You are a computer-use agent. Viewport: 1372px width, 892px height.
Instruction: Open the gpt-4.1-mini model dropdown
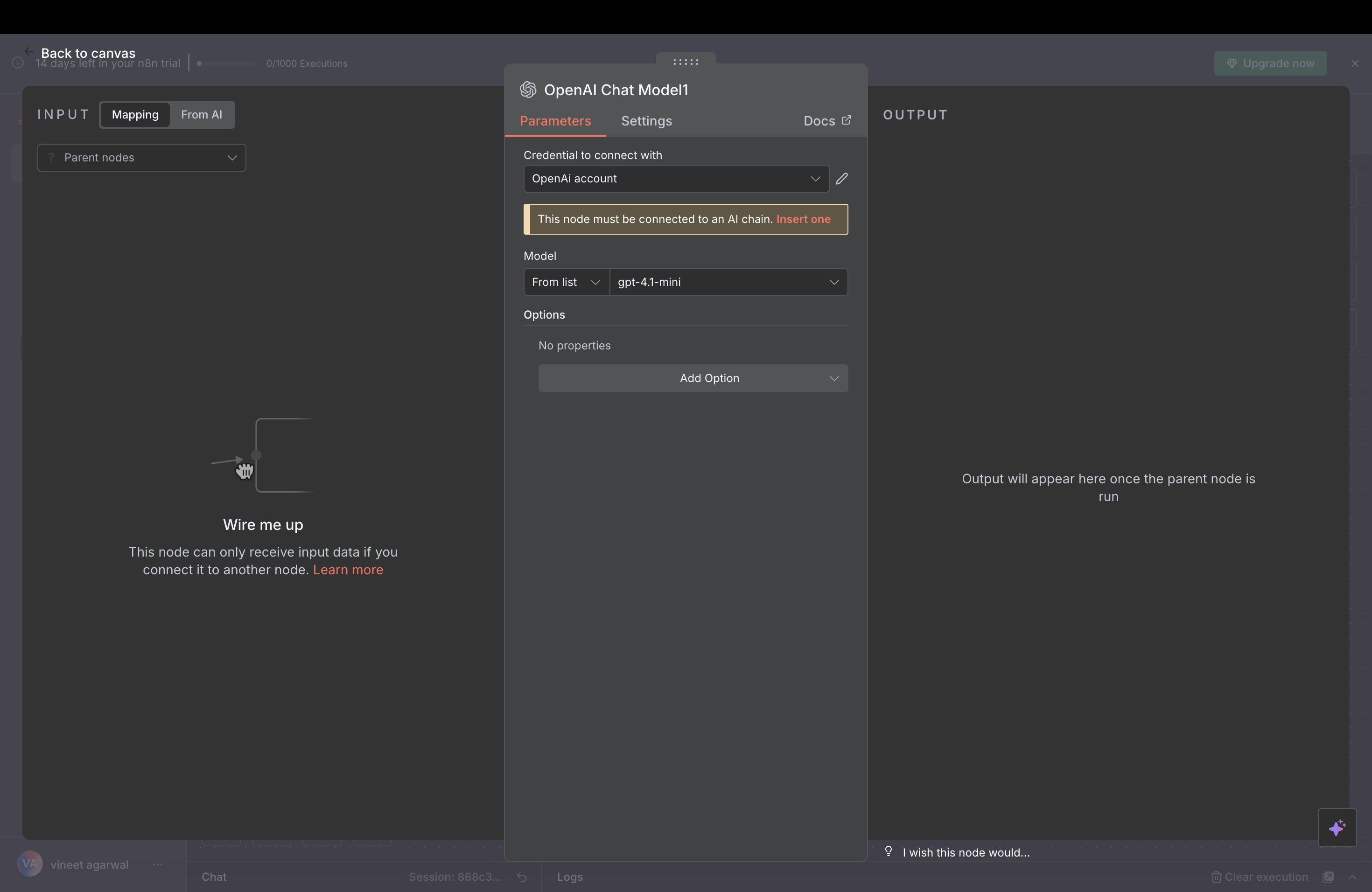[834, 282]
